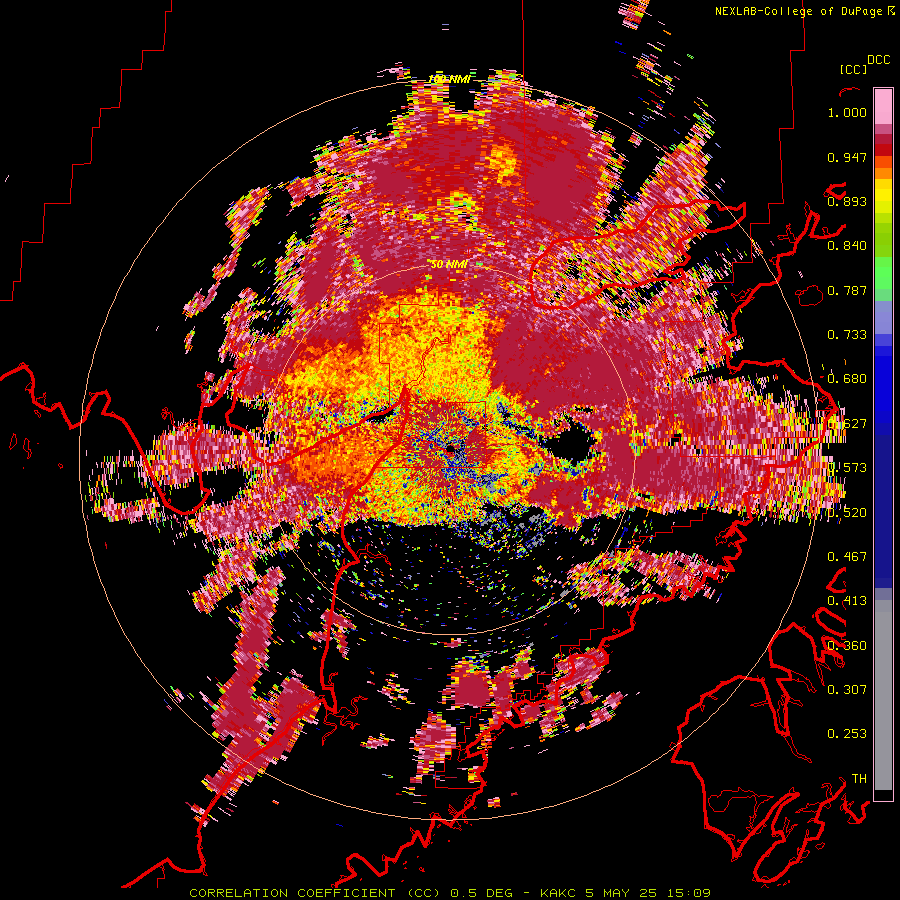Select the 0.413 scale value

pos(847,601)
